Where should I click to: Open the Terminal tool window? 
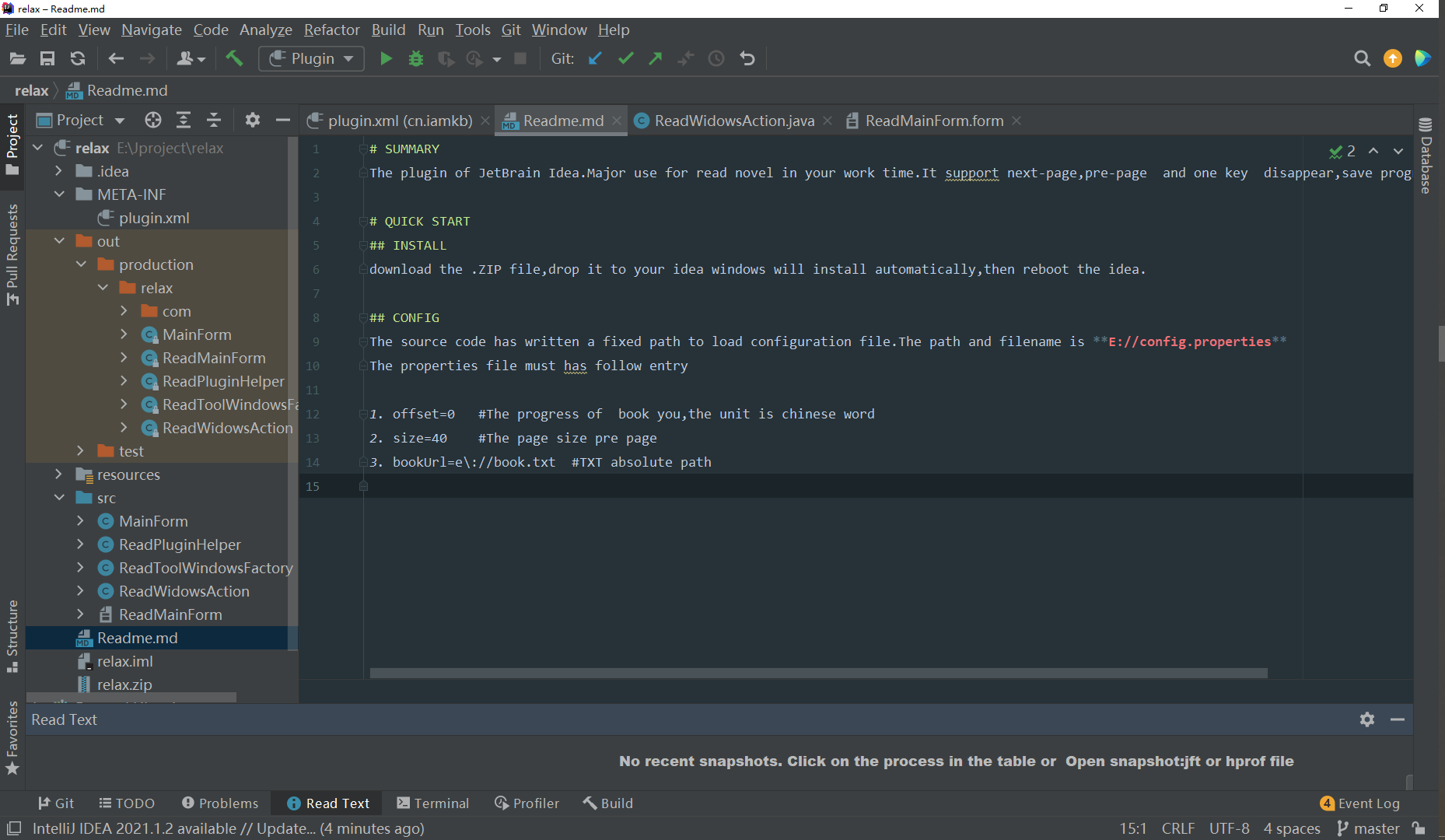pyautogui.click(x=433, y=803)
